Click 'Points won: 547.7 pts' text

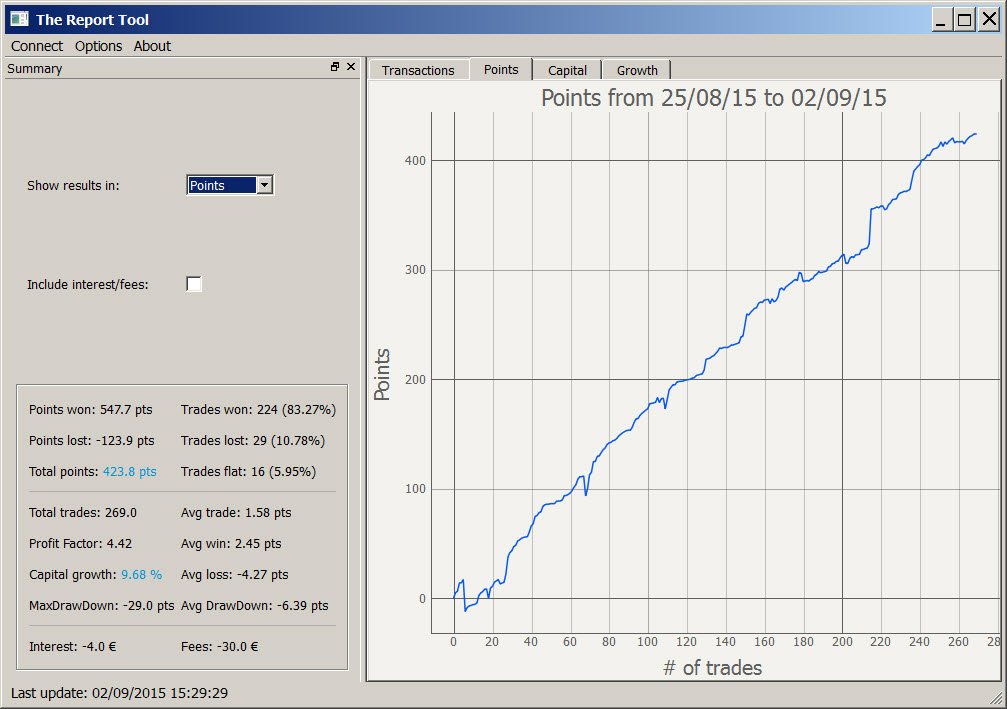pos(91,410)
